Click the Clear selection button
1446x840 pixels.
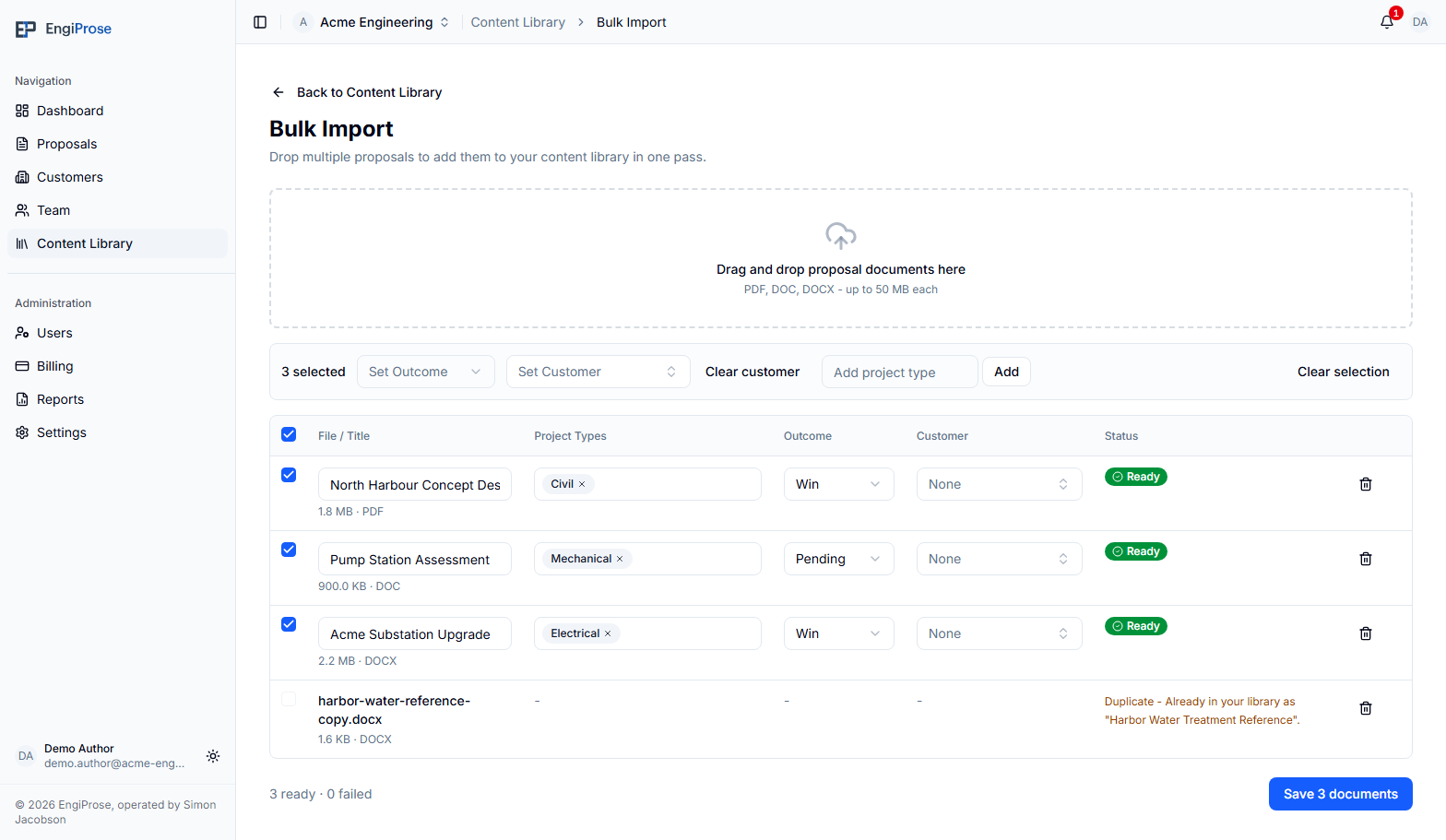tap(1344, 372)
